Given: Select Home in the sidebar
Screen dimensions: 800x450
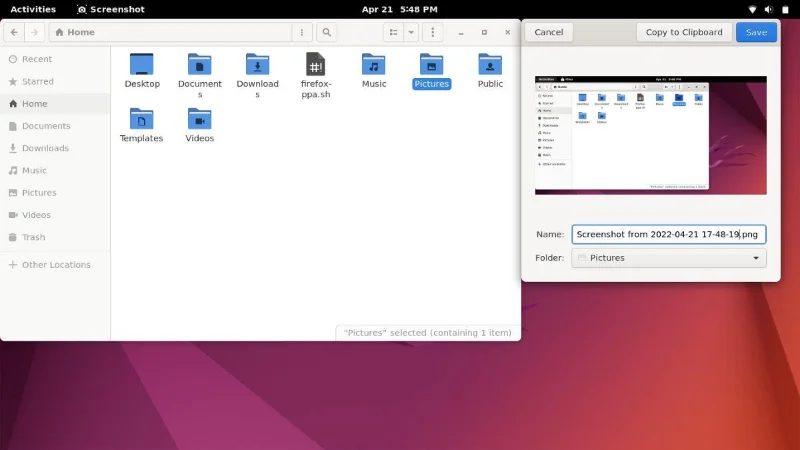Looking at the screenshot, I should [x=55, y=104].
